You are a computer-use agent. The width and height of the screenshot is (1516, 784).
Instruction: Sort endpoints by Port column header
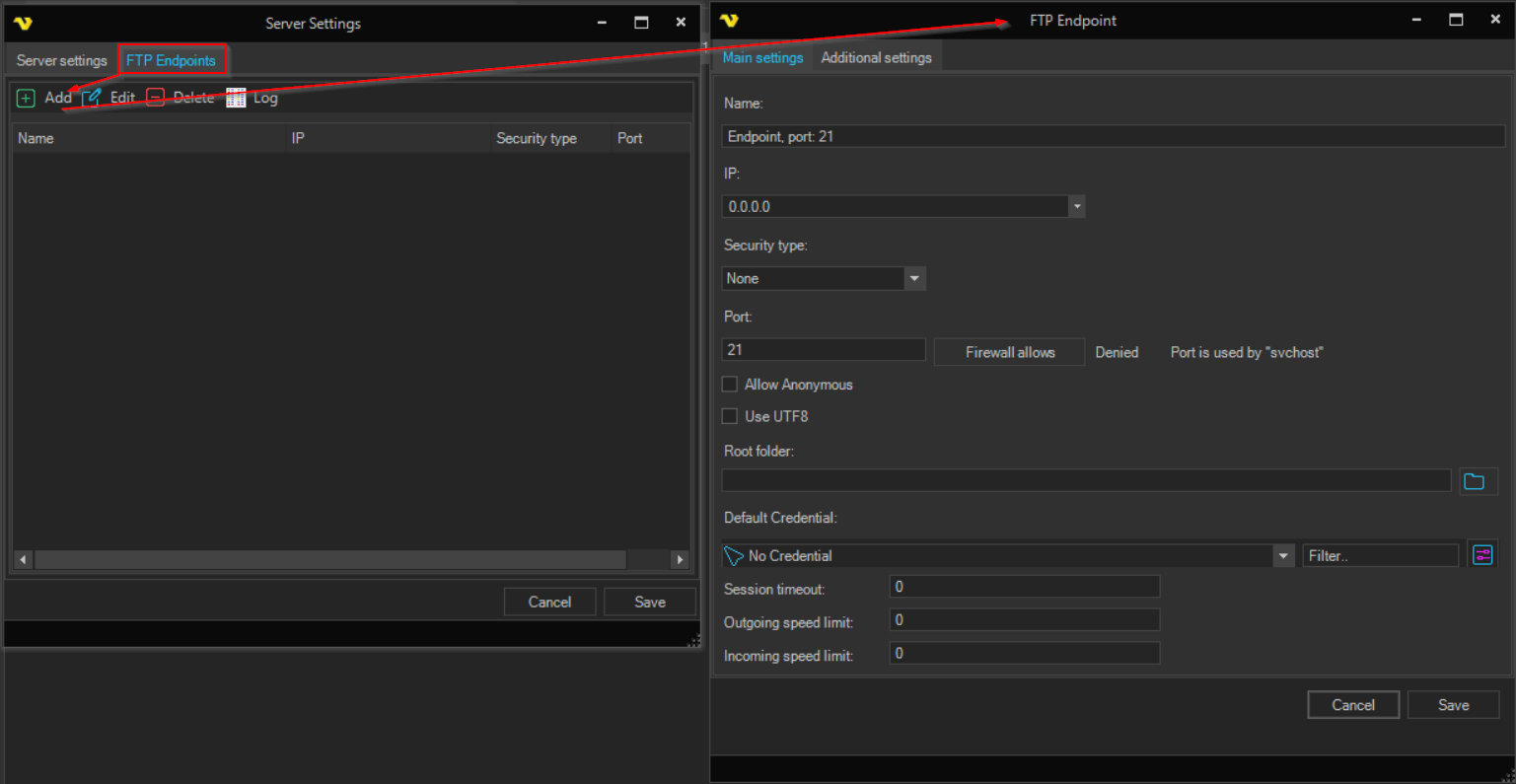coord(650,138)
